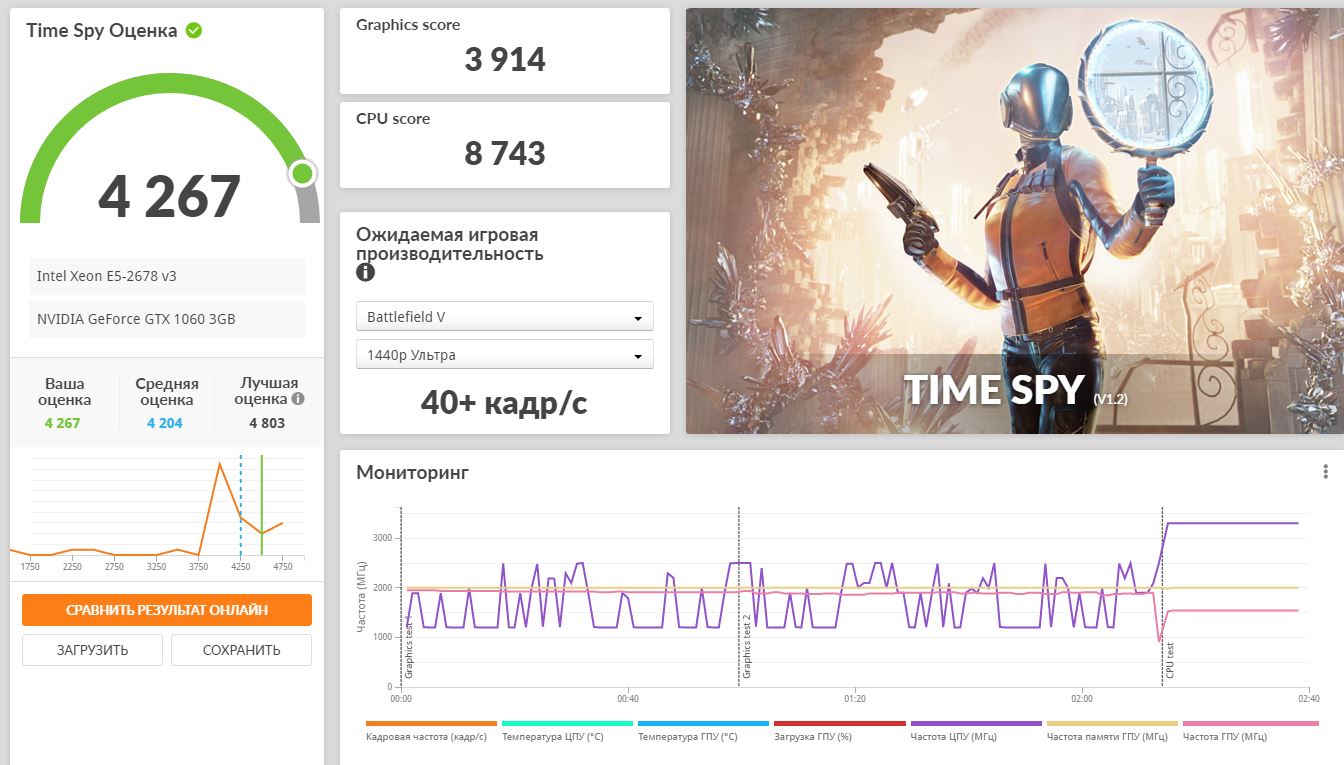Click Сравнить результат онлайн button
This screenshot has width=1344, height=765.
[x=167, y=609]
